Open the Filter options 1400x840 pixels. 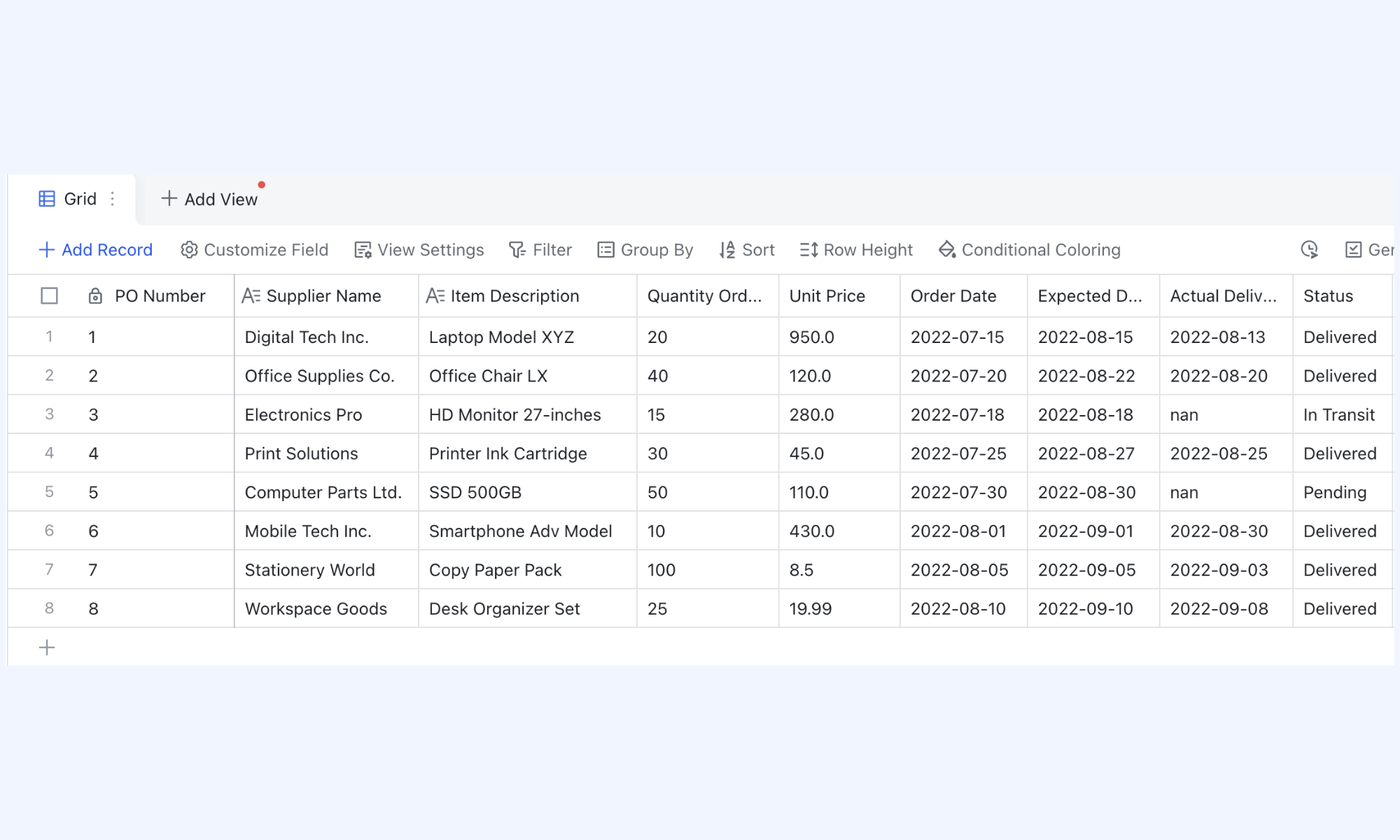[540, 250]
